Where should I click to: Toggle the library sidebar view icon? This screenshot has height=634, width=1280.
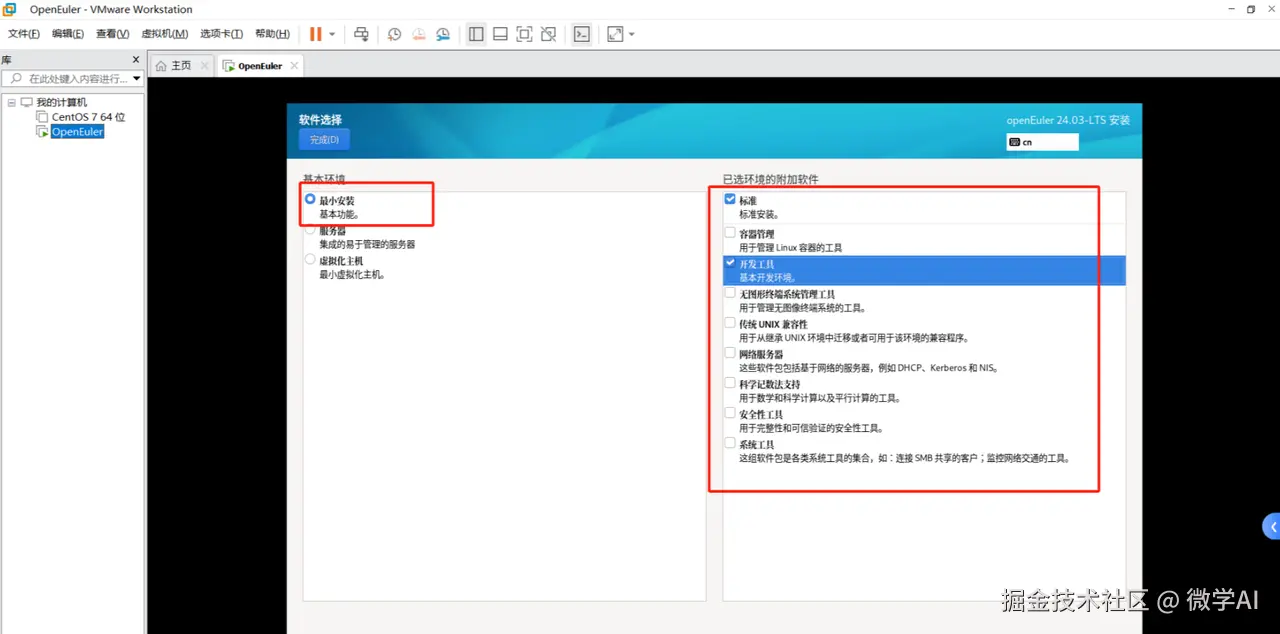tap(476, 34)
